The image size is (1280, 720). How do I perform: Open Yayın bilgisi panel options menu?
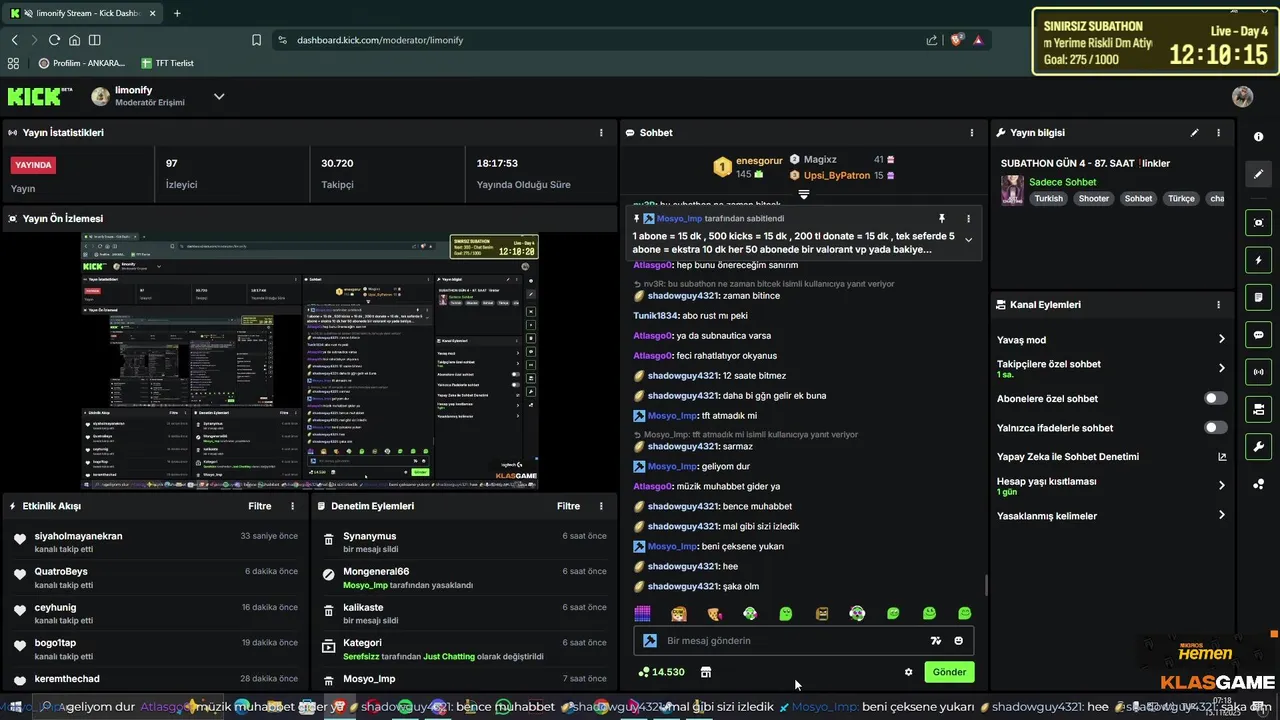point(1218,132)
